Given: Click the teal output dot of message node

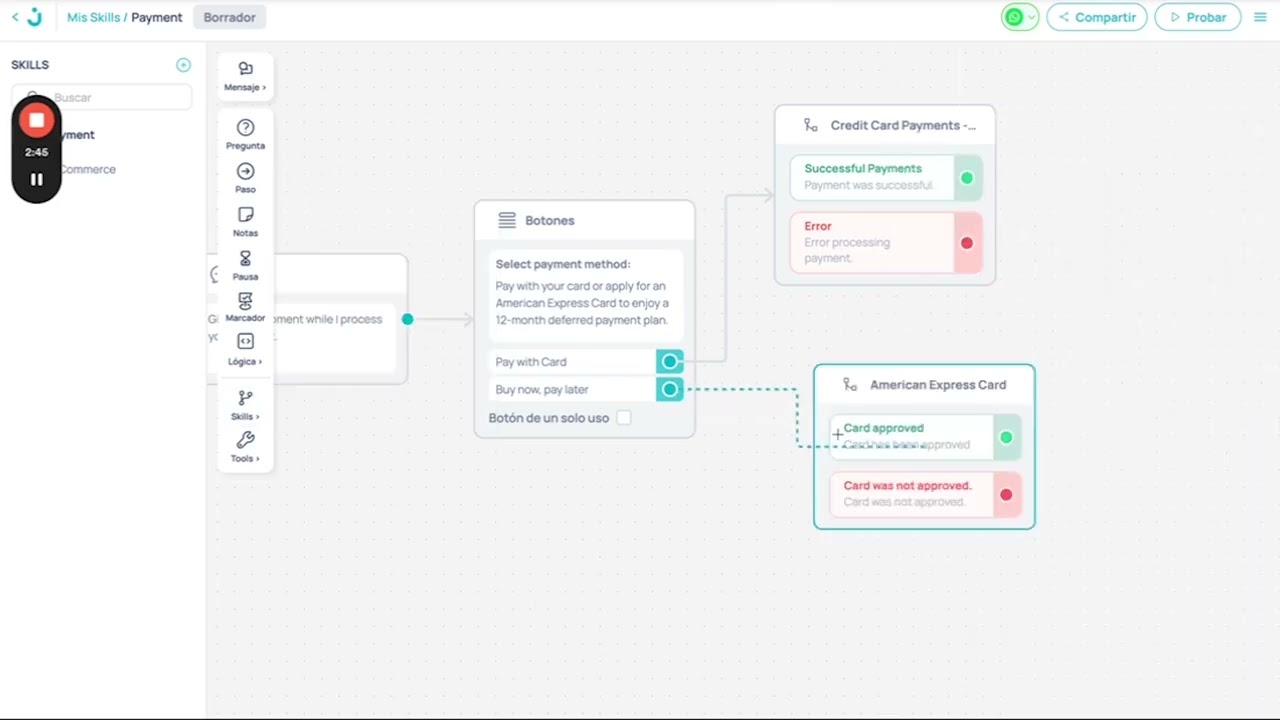Looking at the screenshot, I should pyautogui.click(x=407, y=319).
